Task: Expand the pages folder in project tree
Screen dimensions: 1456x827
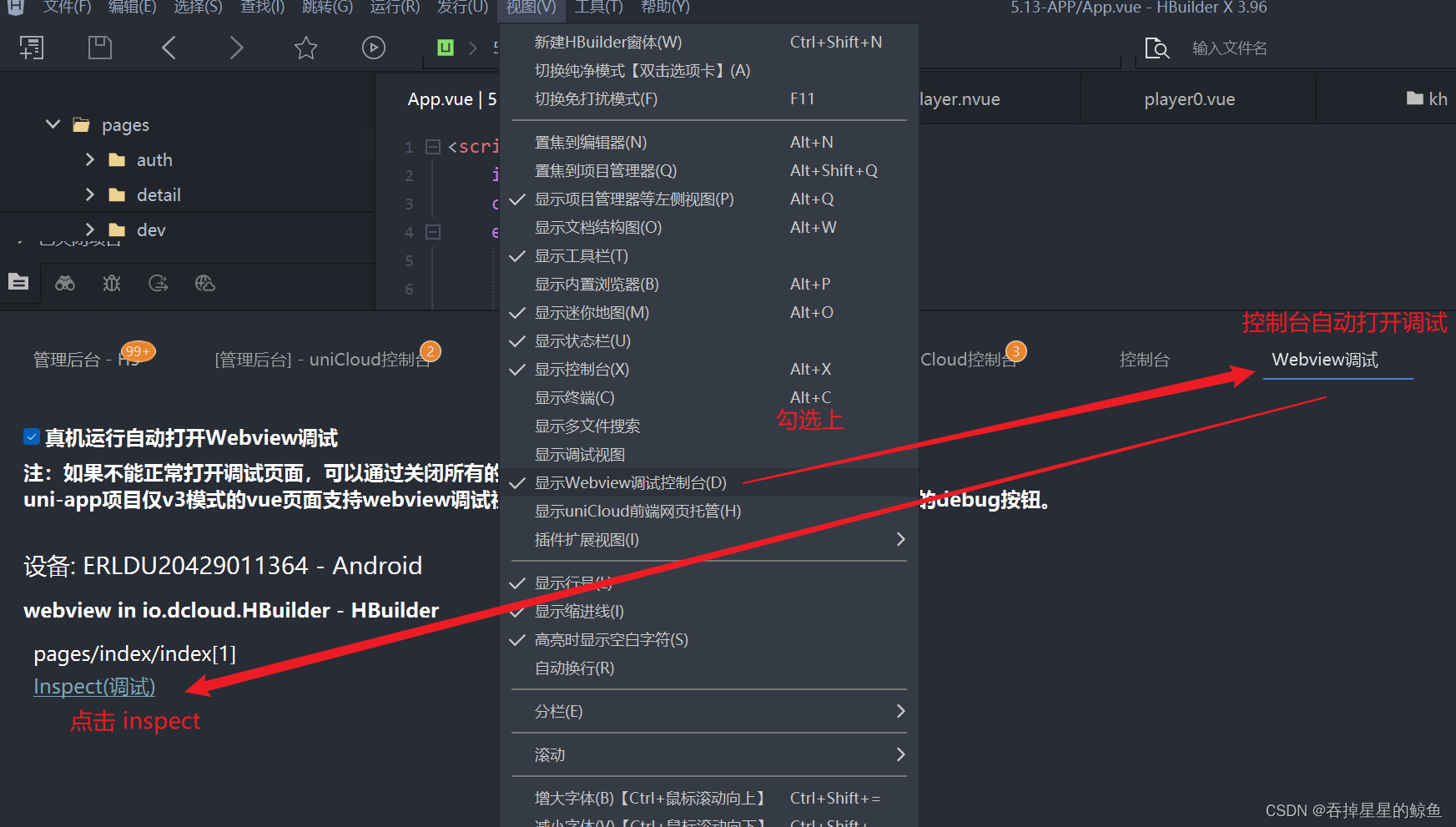Action: click(53, 124)
